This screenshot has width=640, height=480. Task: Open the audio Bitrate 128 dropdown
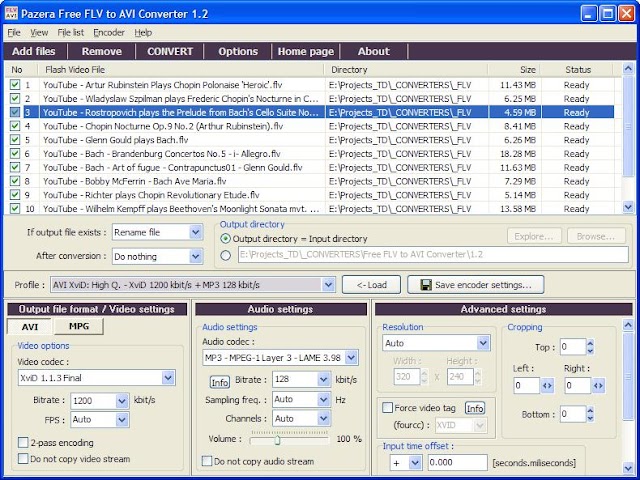pyautogui.click(x=324, y=379)
